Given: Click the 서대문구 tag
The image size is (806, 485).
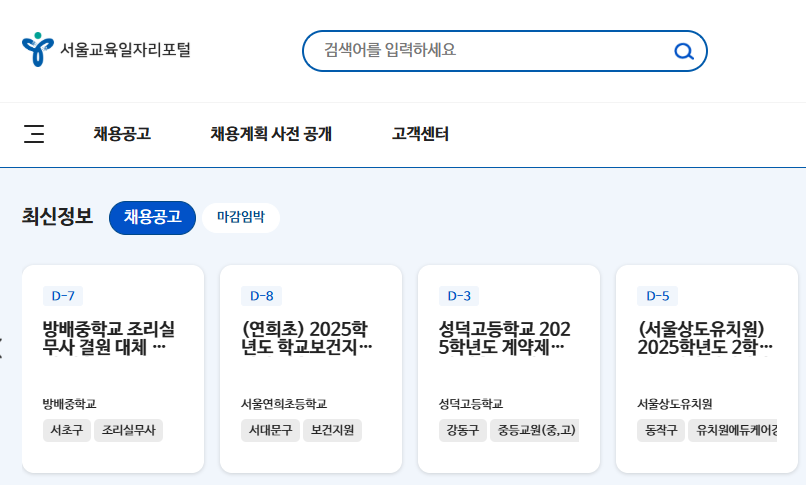Looking at the screenshot, I should coord(270,431).
